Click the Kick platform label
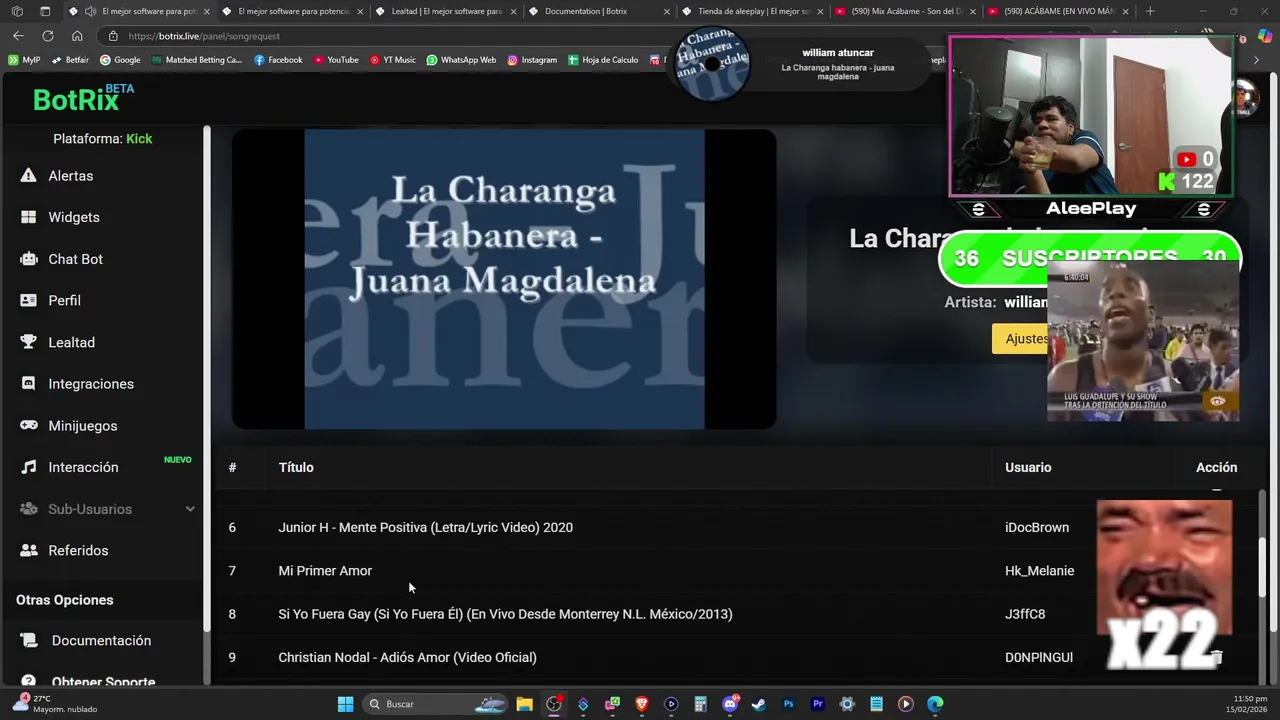This screenshot has height=720, width=1280. click(139, 139)
